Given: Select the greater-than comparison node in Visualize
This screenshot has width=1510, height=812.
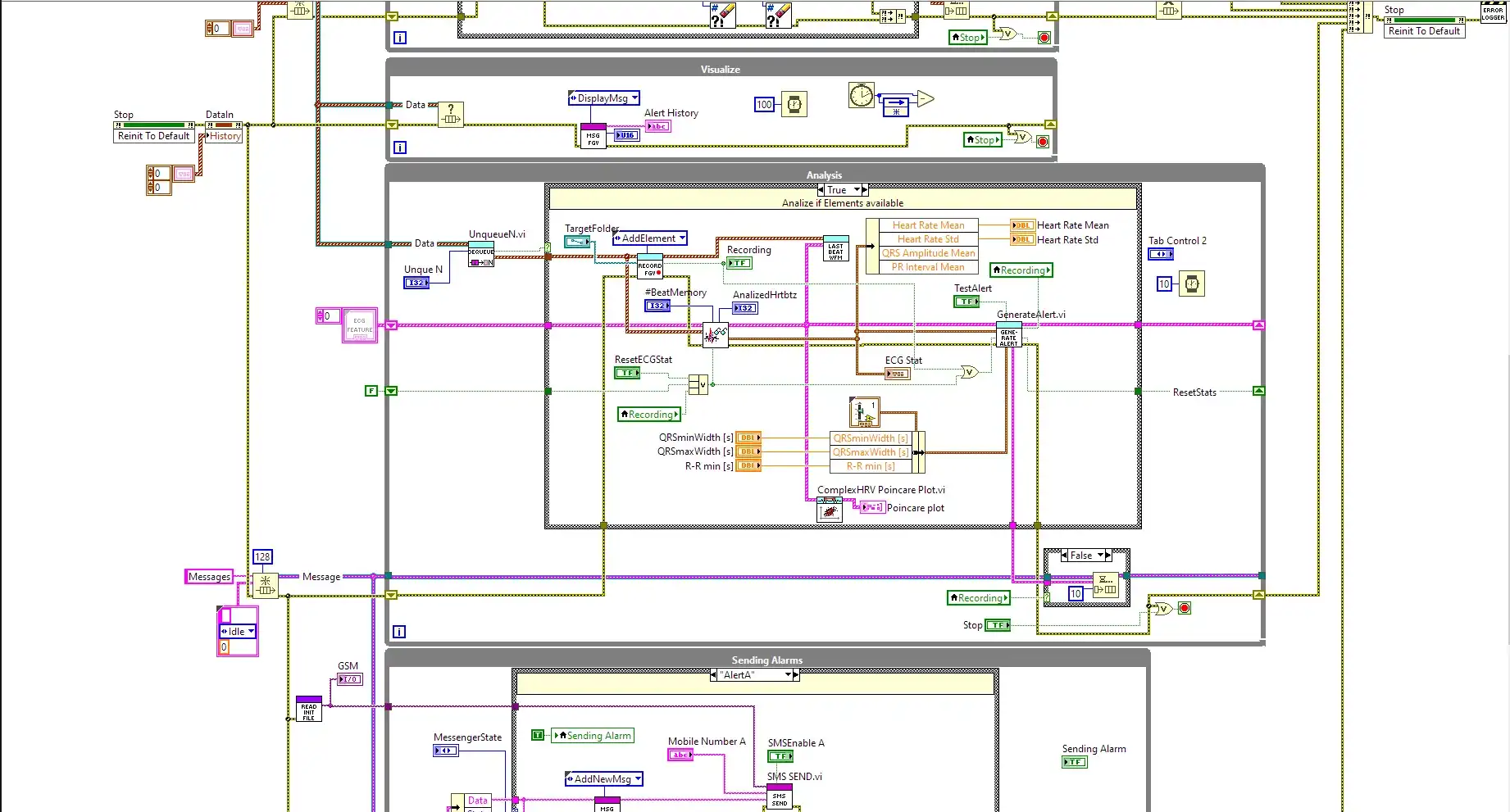Looking at the screenshot, I should [926, 99].
